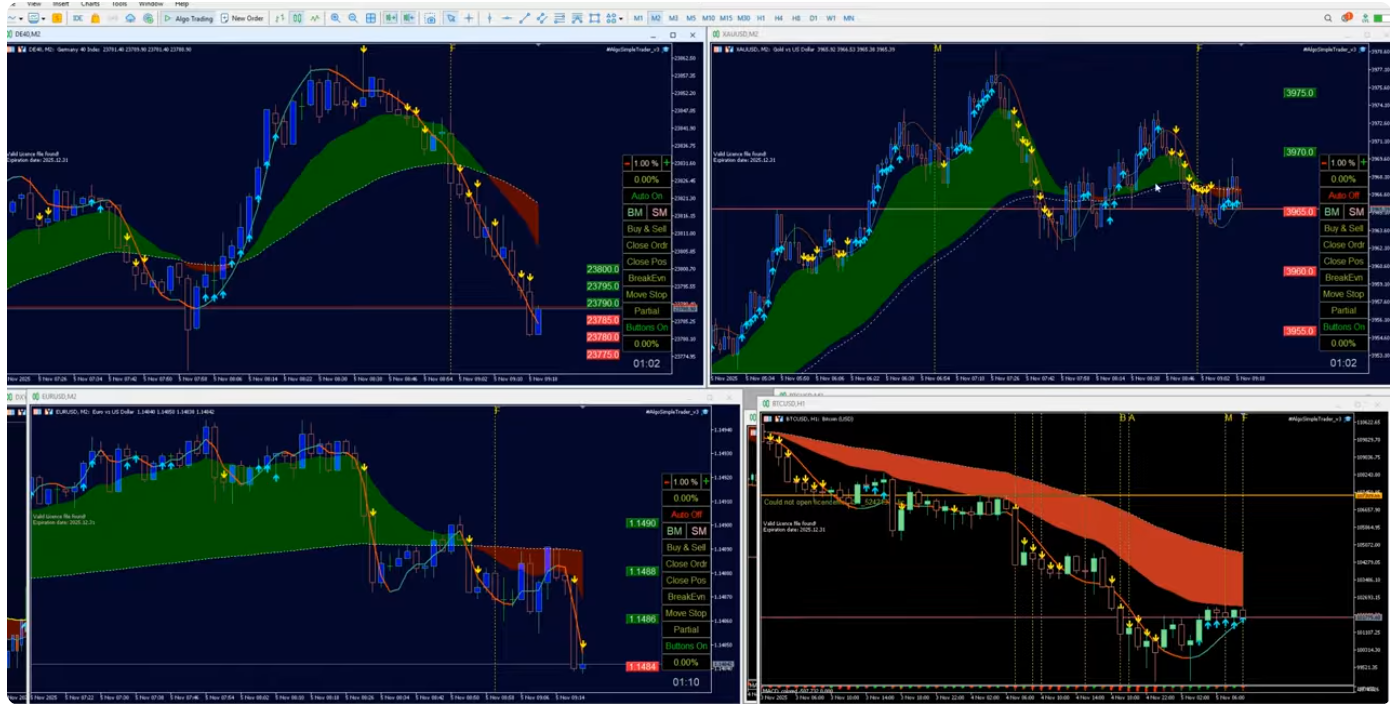Expand the second toolbar dropdown arrow
1390x704 pixels.
tap(44, 18)
